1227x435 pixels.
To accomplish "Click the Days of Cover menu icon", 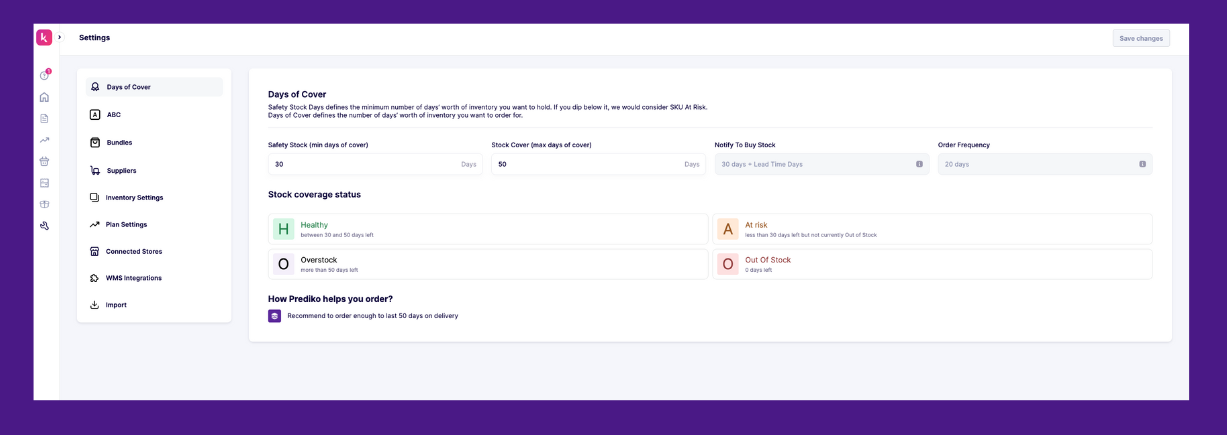I will 95,87.
